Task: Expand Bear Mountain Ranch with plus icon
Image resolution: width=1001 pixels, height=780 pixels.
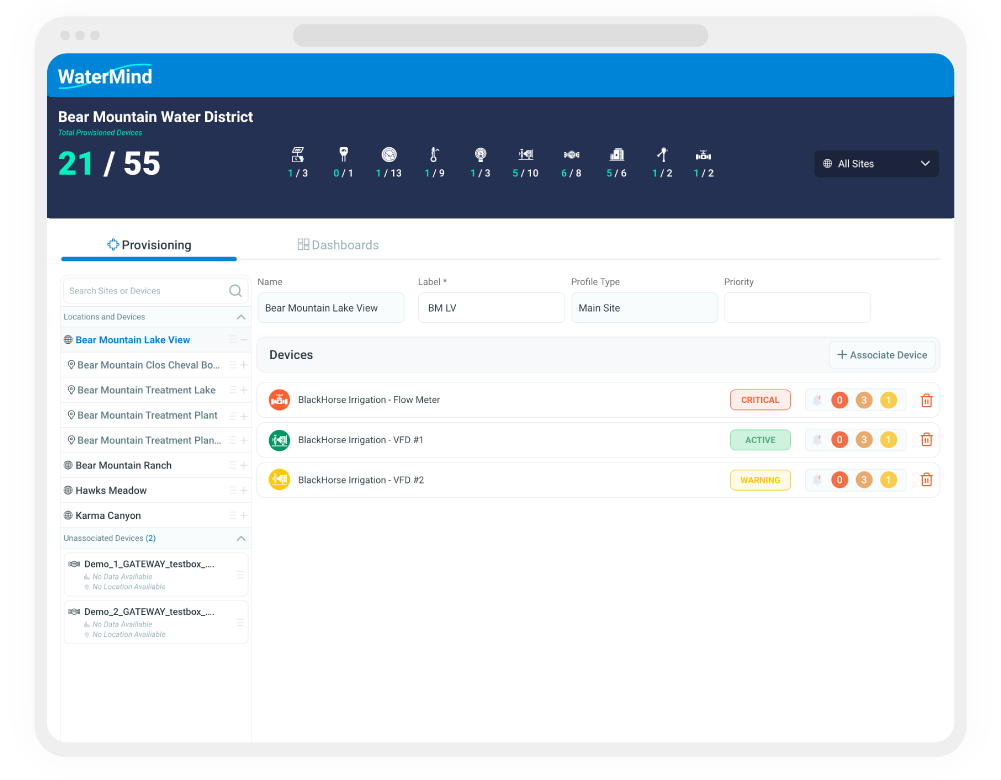Action: 243,465
